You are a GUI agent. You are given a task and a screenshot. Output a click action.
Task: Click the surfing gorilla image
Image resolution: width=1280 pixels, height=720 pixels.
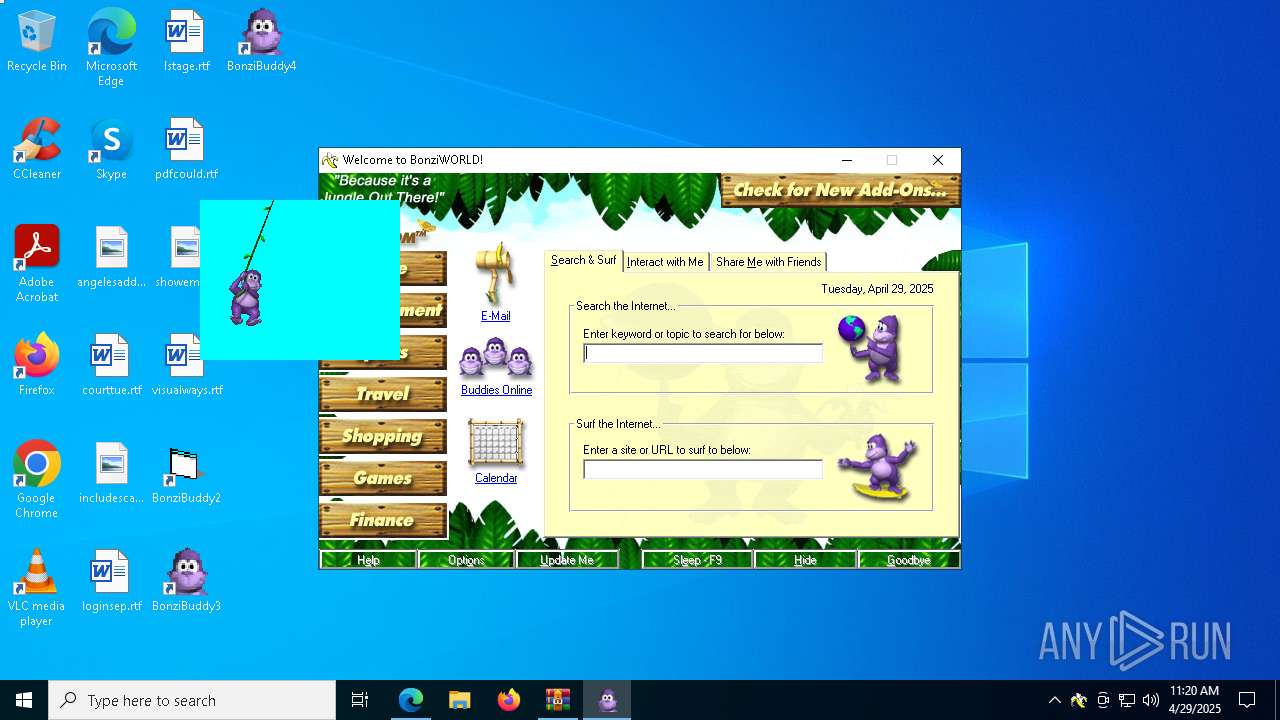[877, 467]
